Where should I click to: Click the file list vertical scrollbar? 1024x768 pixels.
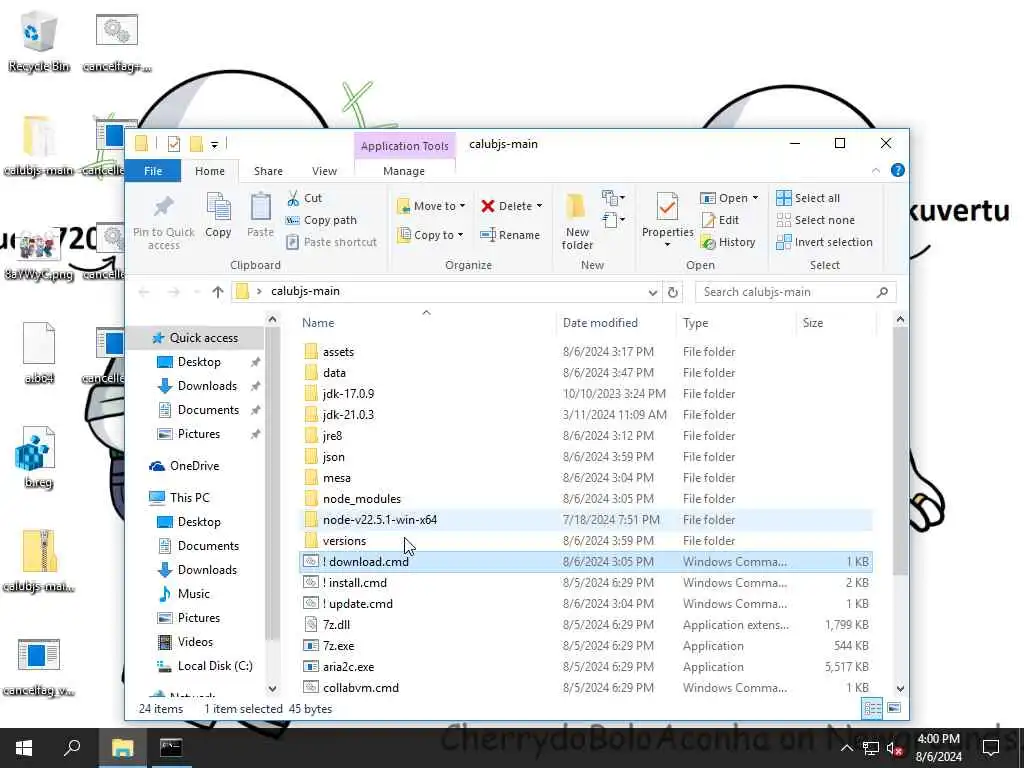pos(900,451)
